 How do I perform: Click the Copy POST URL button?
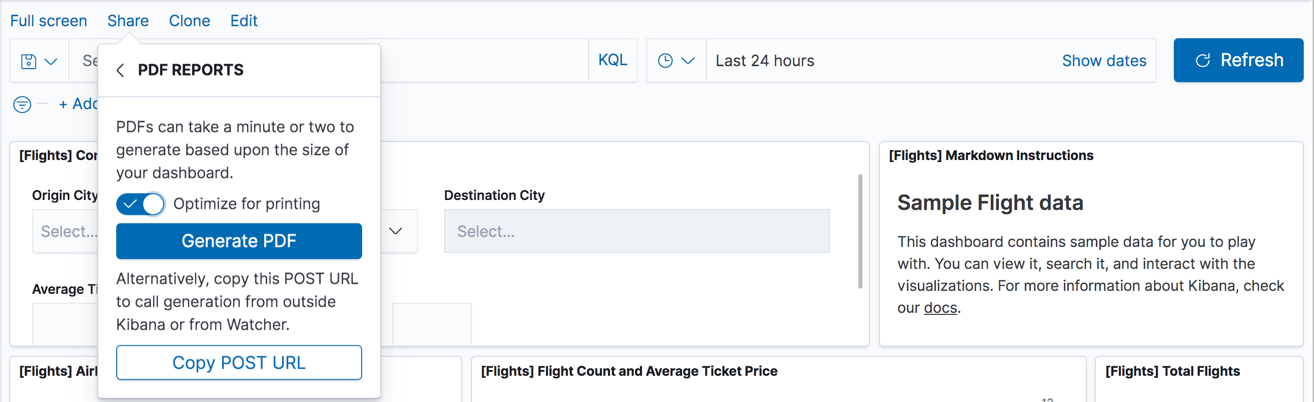(239, 363)
